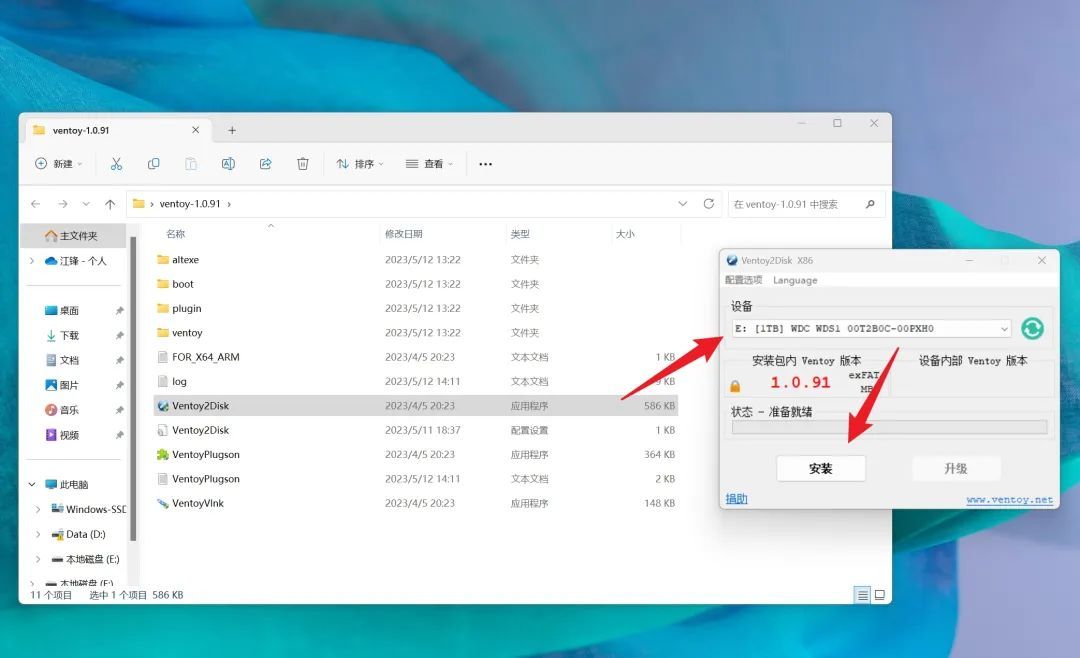Open the 捐助 donate link
This screenshot has height=658, width=1080.
[736, 499]
